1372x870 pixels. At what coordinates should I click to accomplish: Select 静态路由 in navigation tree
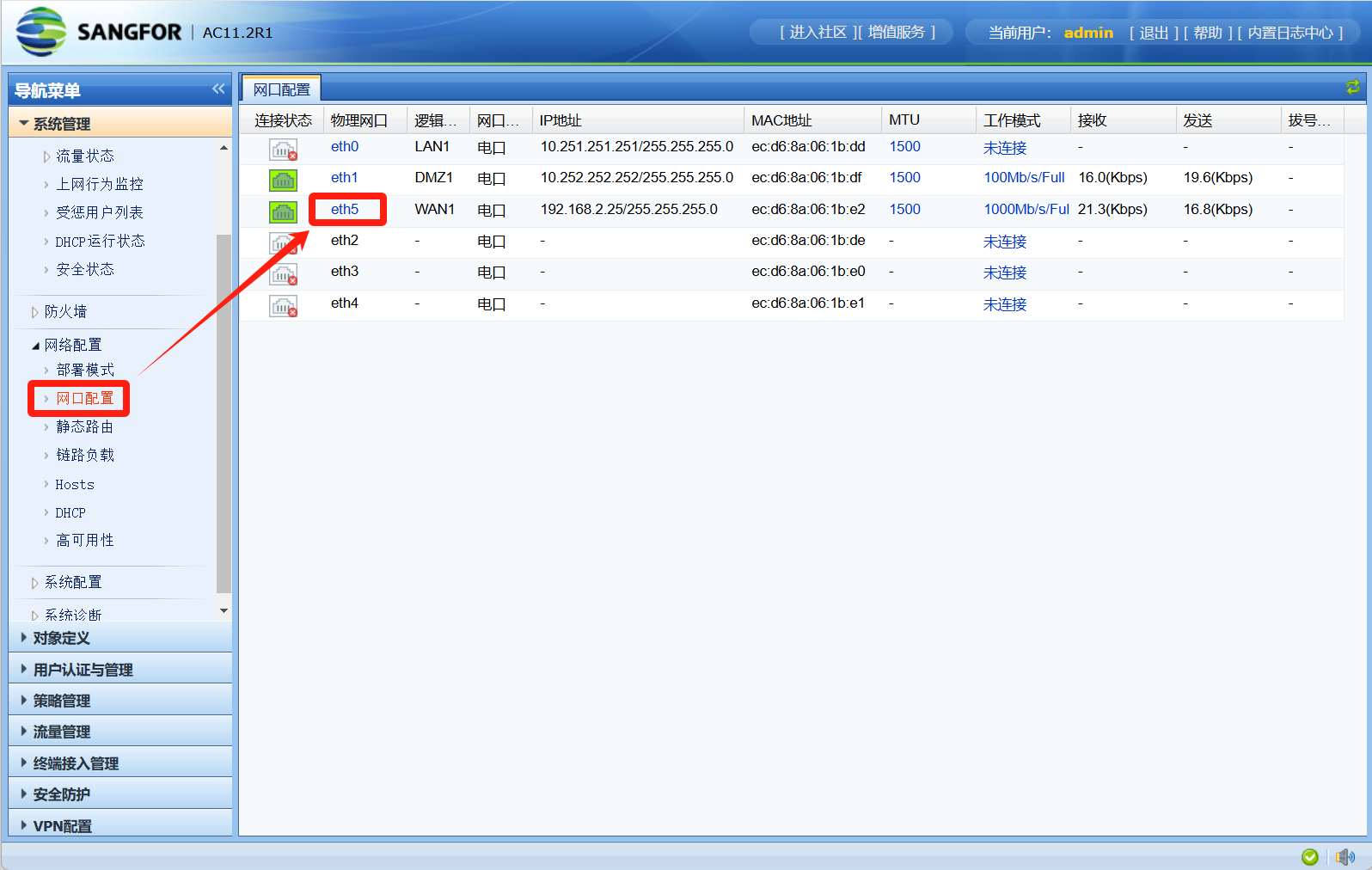(84, 426)
